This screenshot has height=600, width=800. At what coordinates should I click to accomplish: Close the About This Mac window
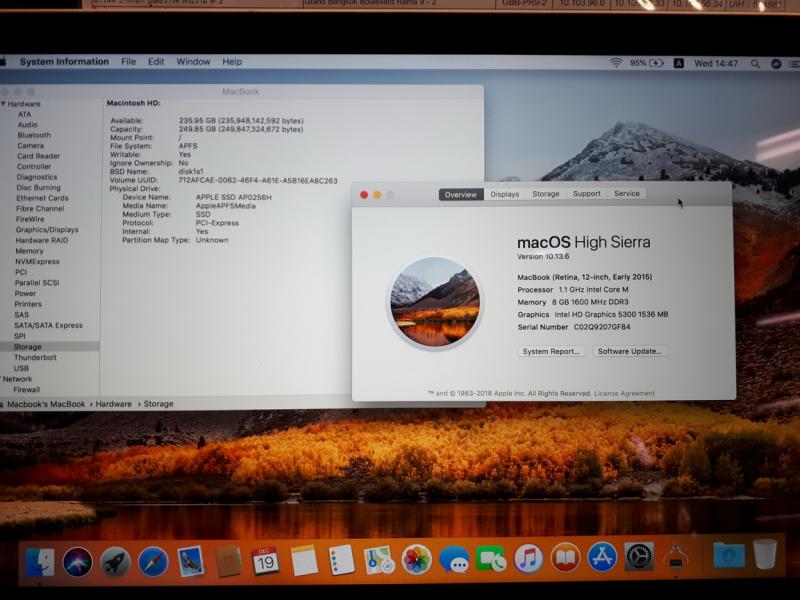(364, 195)
